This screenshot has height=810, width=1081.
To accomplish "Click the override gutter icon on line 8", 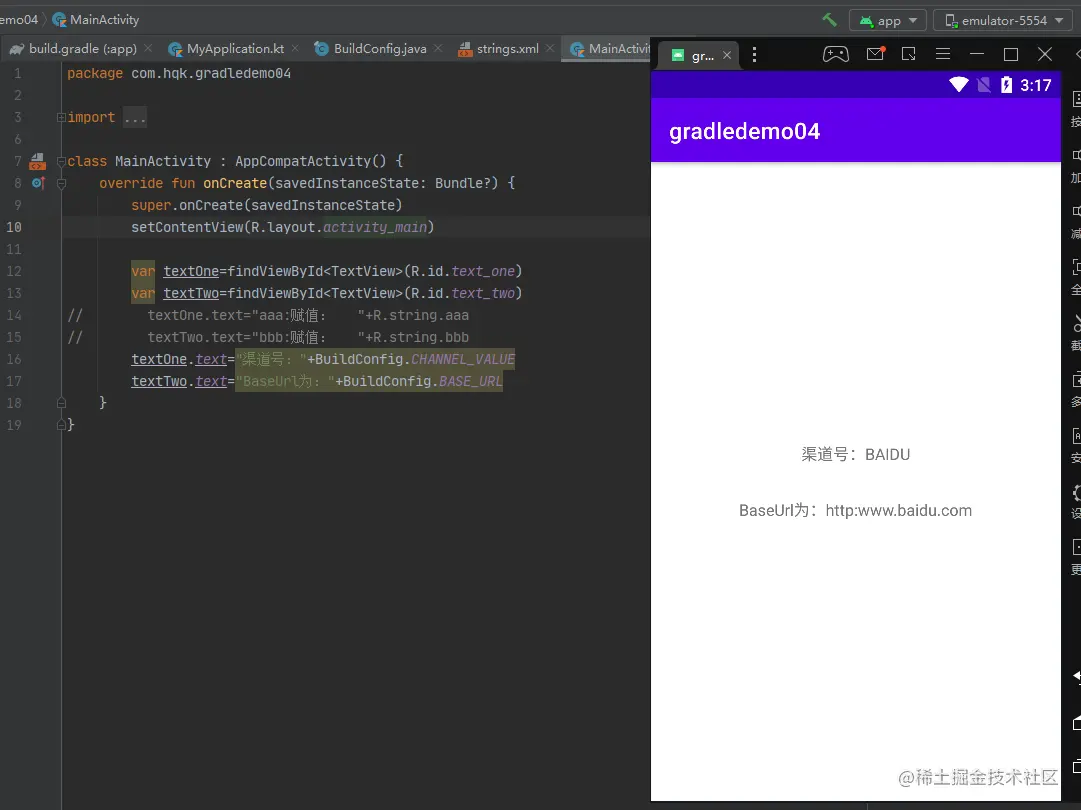I will 38,183.
